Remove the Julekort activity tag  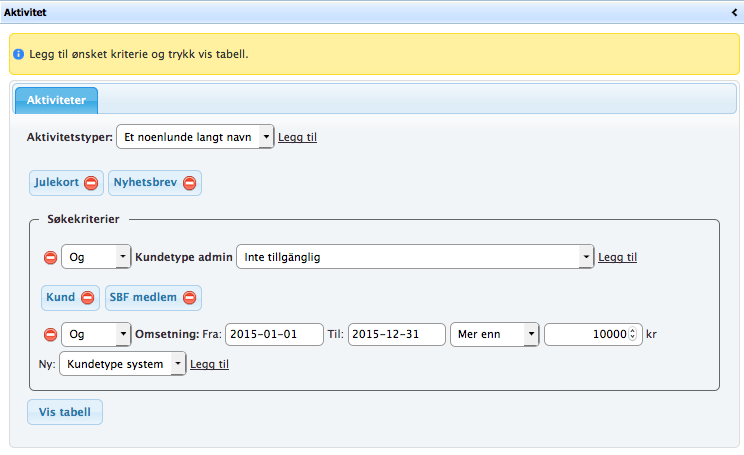tap(91, 183)
